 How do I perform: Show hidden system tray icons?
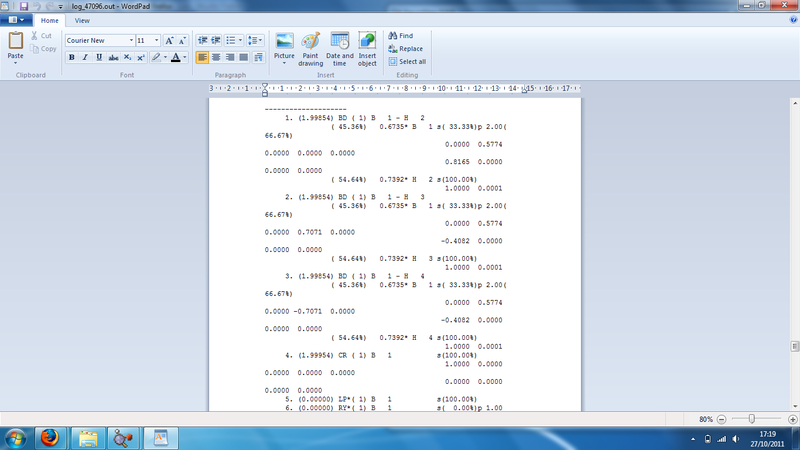[693, 439]
